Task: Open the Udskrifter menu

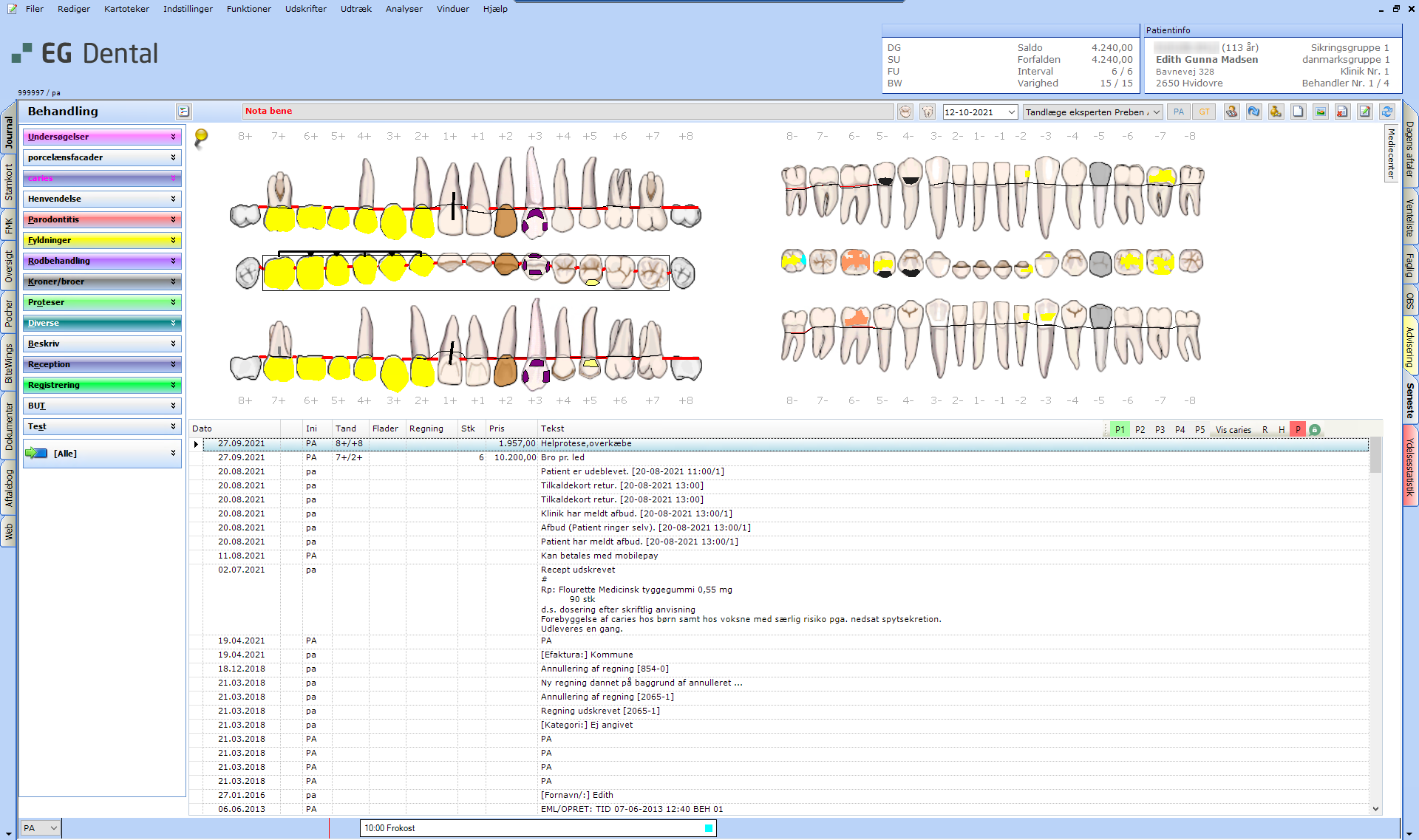Action: coord(306,9)
